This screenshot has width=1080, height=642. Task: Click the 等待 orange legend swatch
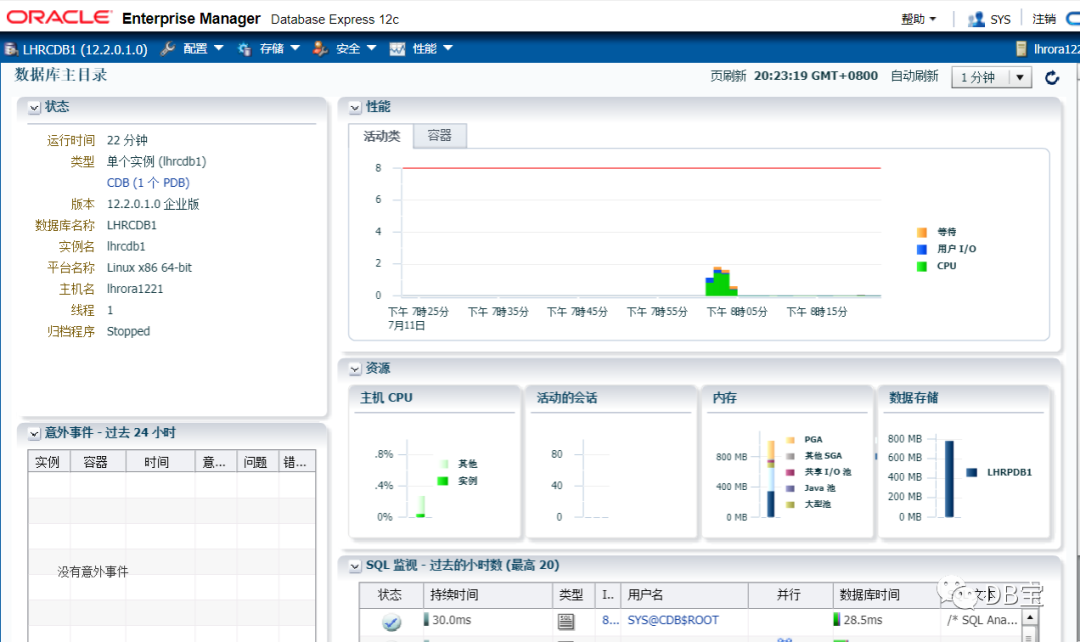922,232
